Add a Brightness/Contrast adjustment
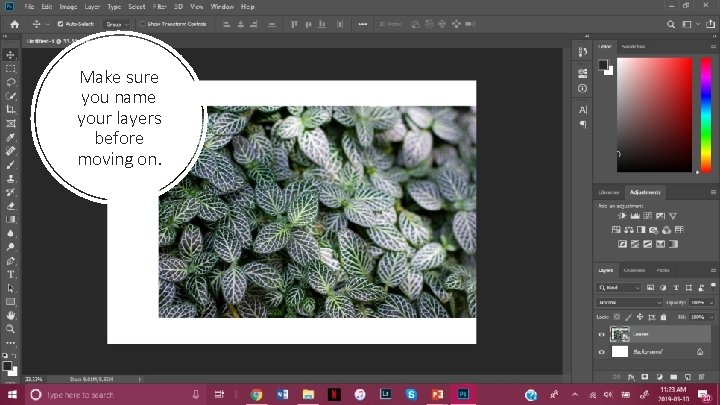Image resolution: width=720 pixels, height=405 pixels. 622,215
